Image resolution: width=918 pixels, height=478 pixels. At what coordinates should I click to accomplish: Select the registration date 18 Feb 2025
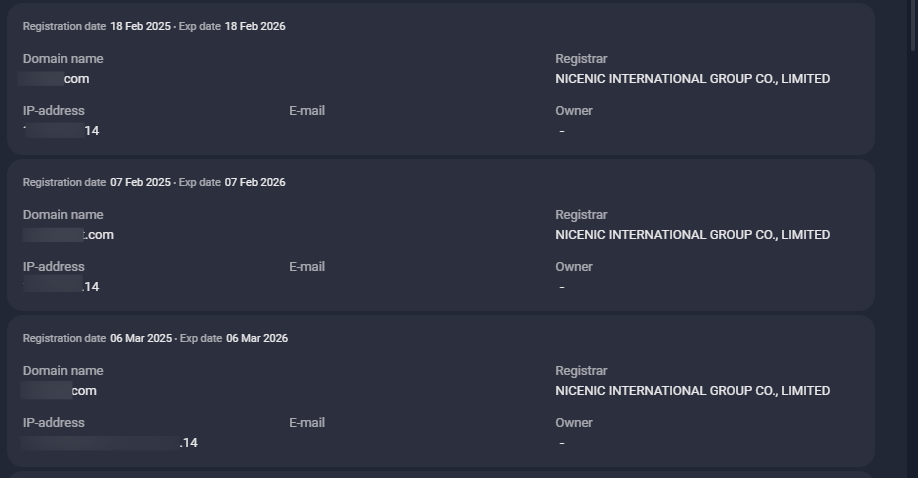click(140, 26)
